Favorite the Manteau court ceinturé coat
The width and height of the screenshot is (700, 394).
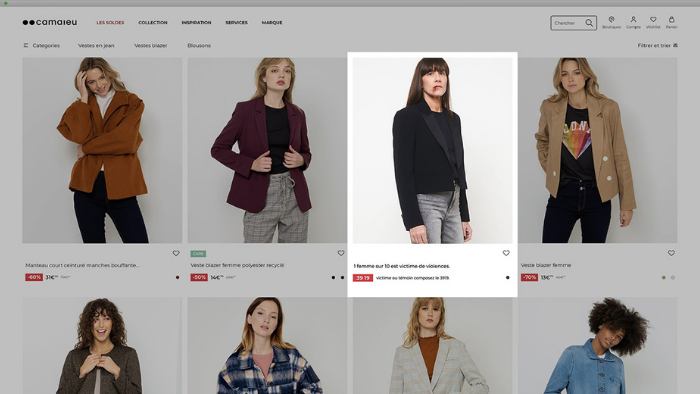pyautogui.click(x=176, y=253)
